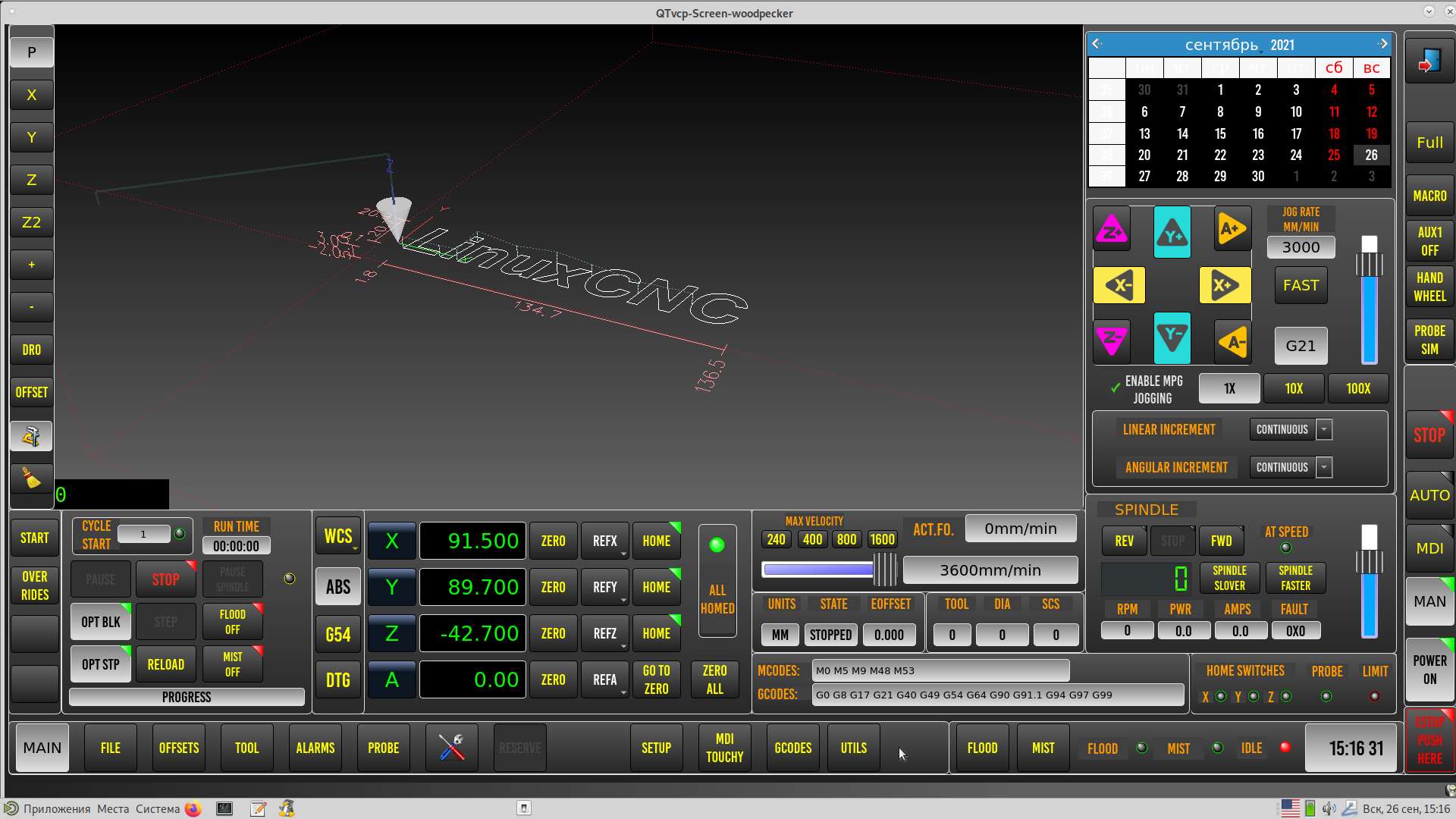The width and height of the screenshot is (1456, 819).
Task: Click the exit application icon at top right
Action: pyautogui.click(x=1429, y=61)
